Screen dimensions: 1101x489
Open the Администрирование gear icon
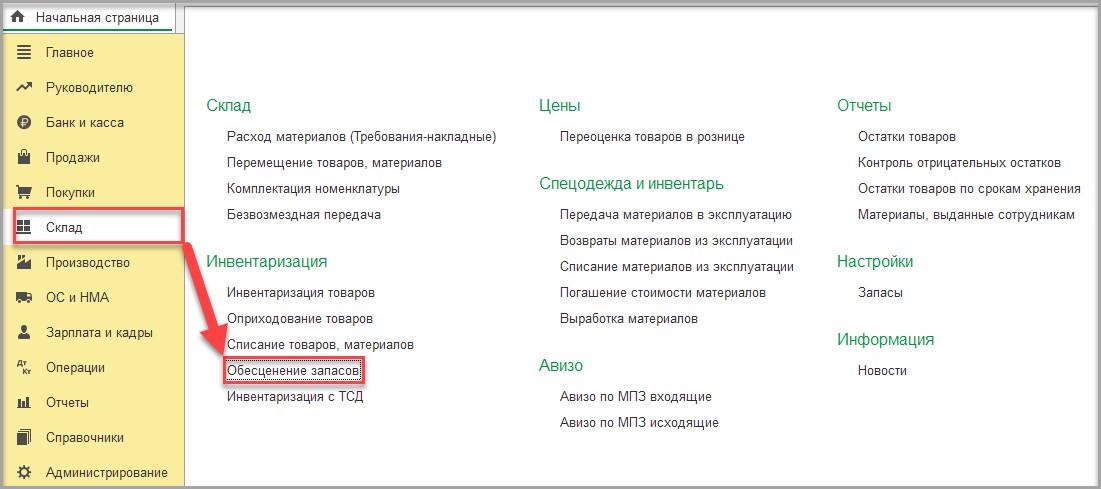pos(25,472)
